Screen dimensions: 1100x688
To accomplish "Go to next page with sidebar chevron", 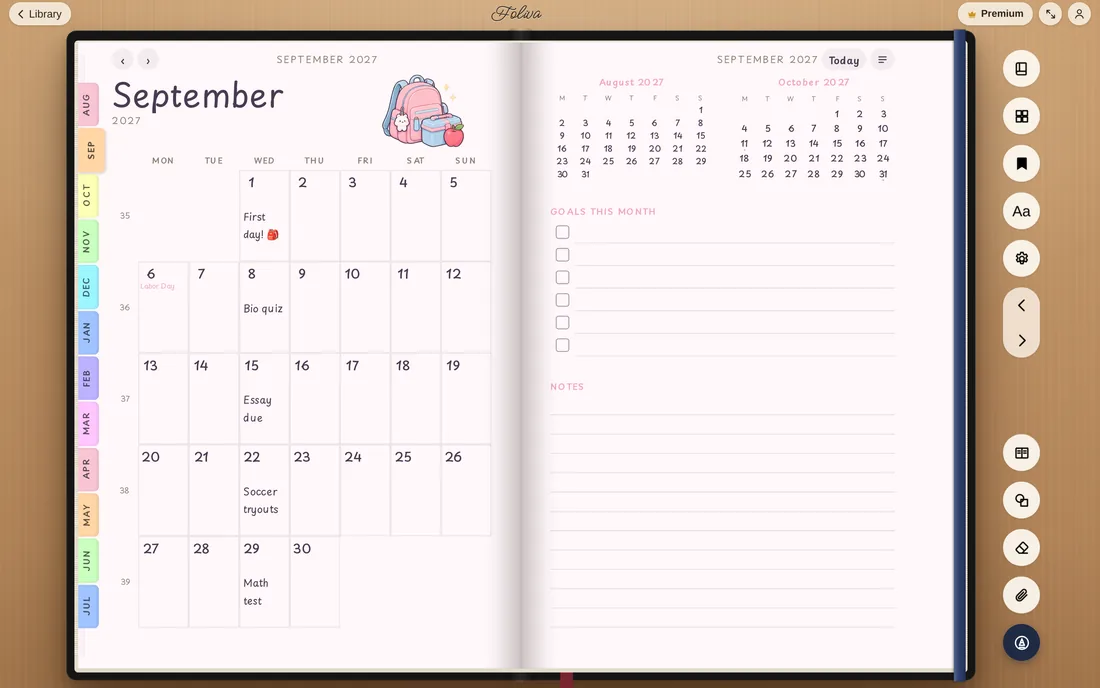I will click(1021, 340).
